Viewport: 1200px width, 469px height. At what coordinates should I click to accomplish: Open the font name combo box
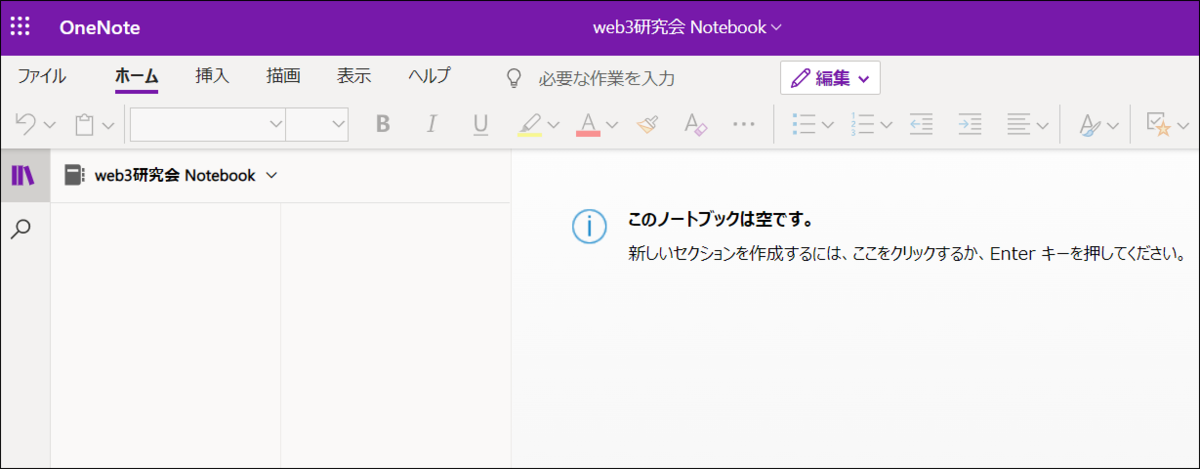pyautogui.click(x=208, y=124)
